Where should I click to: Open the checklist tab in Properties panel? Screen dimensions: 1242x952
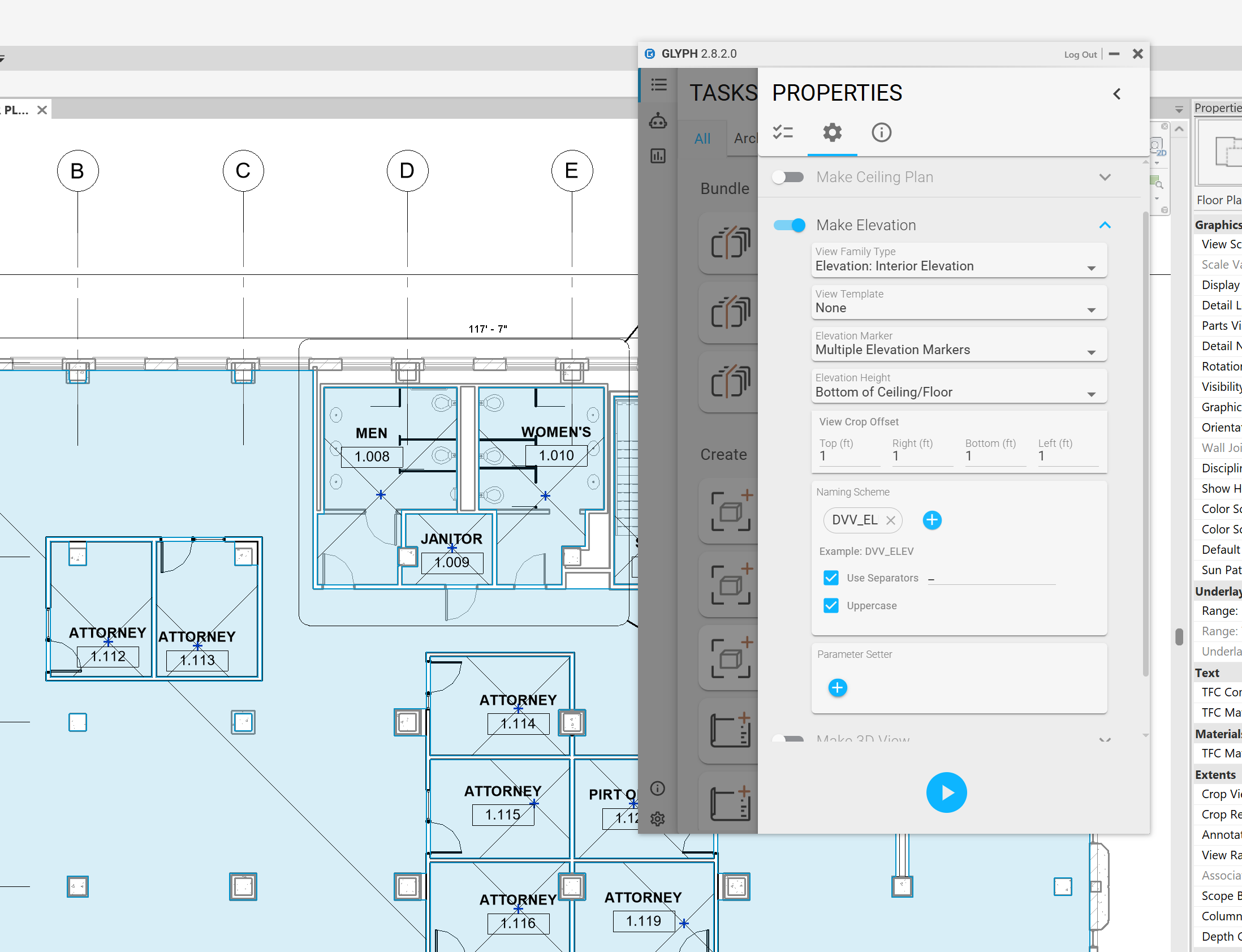coord(783,132)
